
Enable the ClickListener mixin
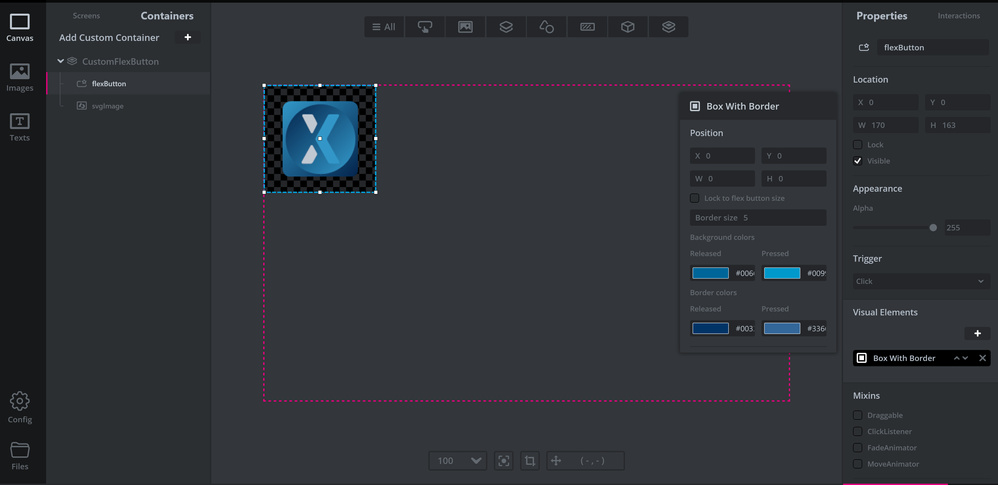858,432
